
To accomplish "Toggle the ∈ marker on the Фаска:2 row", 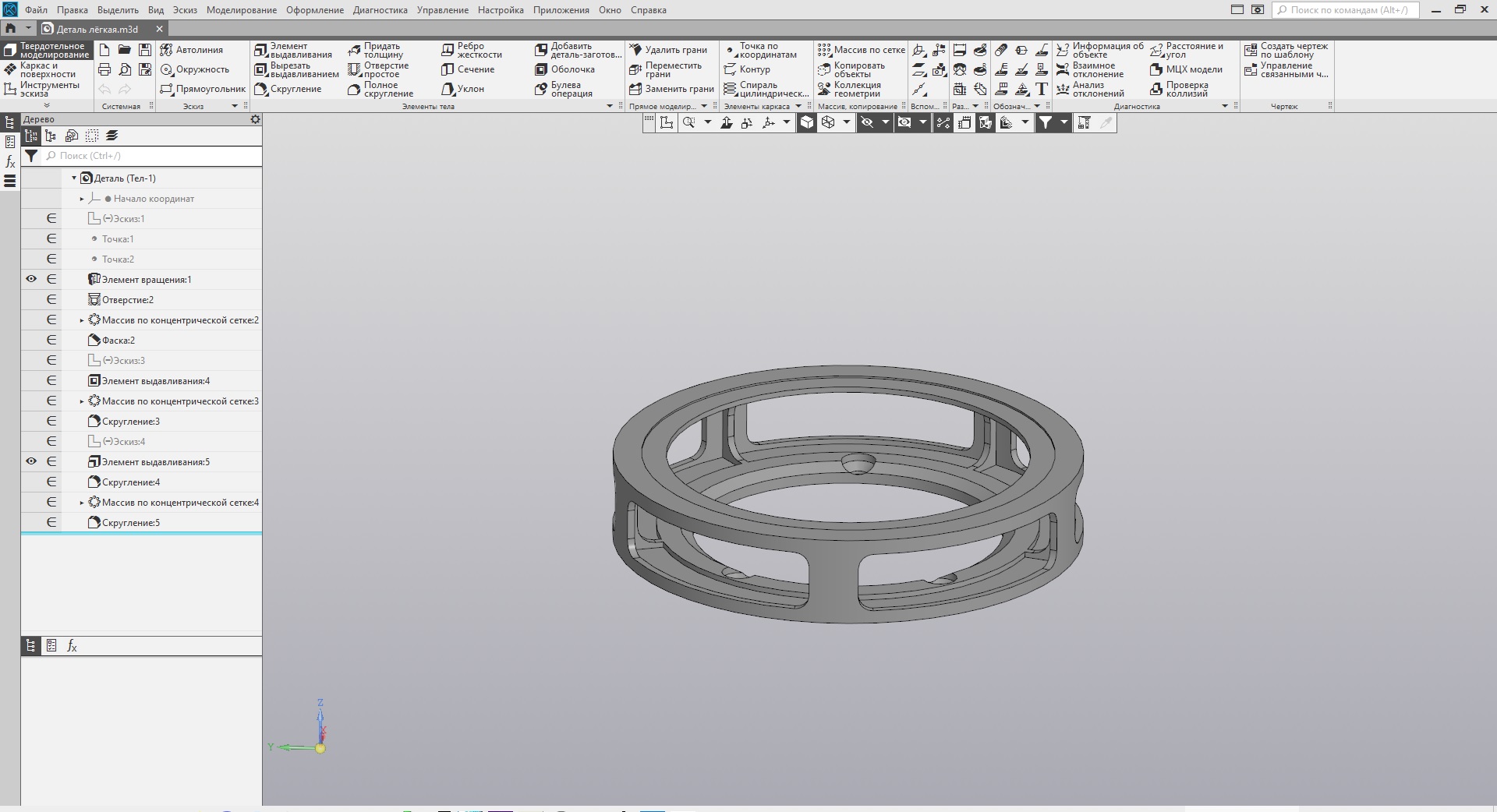I will (x=51, y=340).
